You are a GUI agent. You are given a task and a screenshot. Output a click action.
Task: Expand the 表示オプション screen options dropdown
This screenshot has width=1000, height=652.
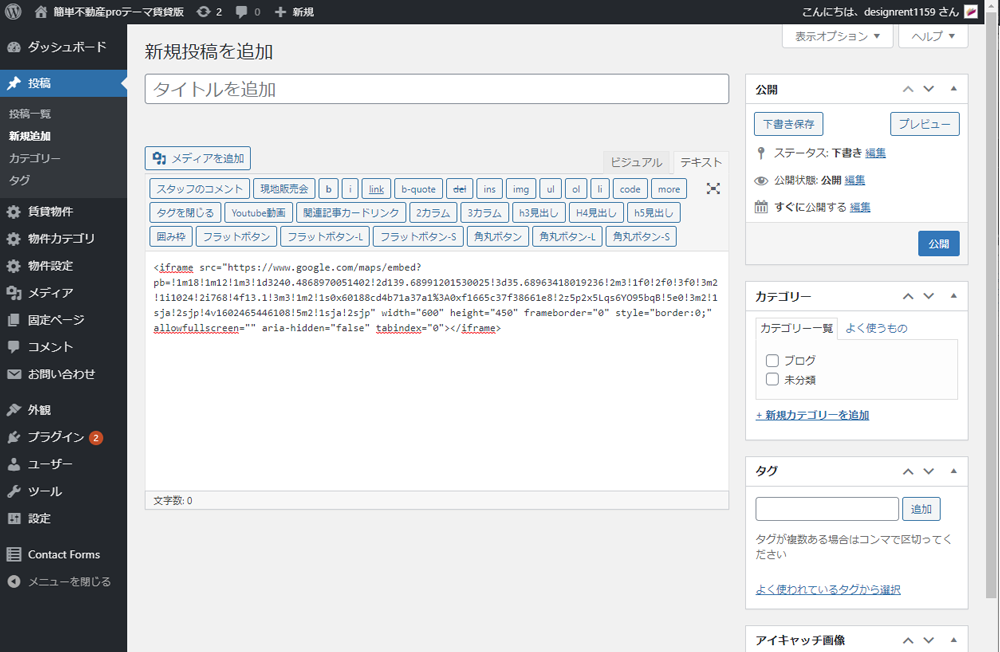(x=837, y=36)
